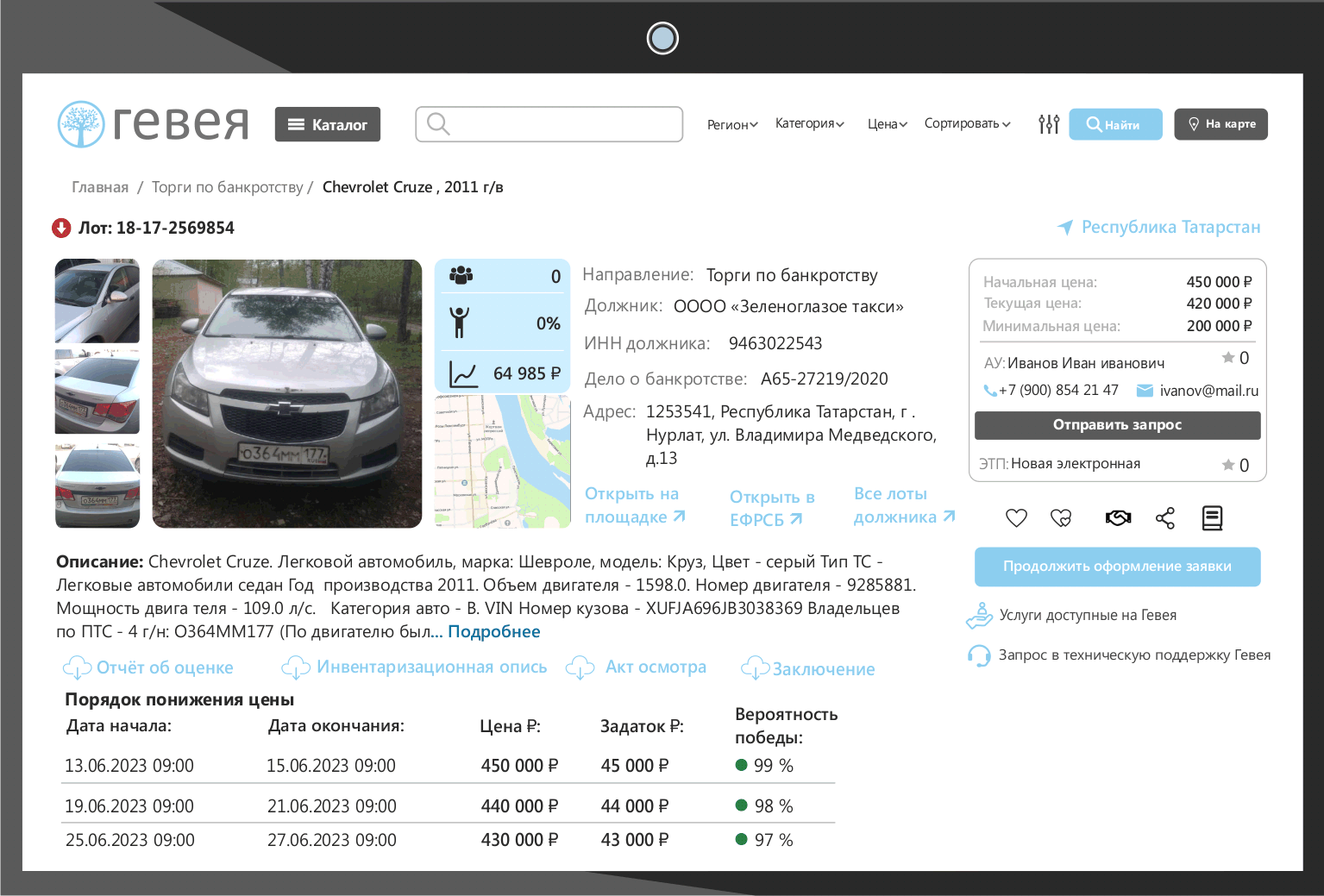Click the person figure icon
The height and width of the screenshot is (896, 1324).
tap(460, 323)
